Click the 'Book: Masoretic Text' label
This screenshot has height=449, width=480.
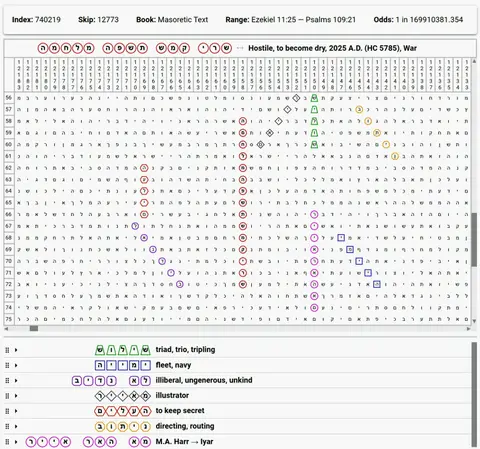[172, 20]
